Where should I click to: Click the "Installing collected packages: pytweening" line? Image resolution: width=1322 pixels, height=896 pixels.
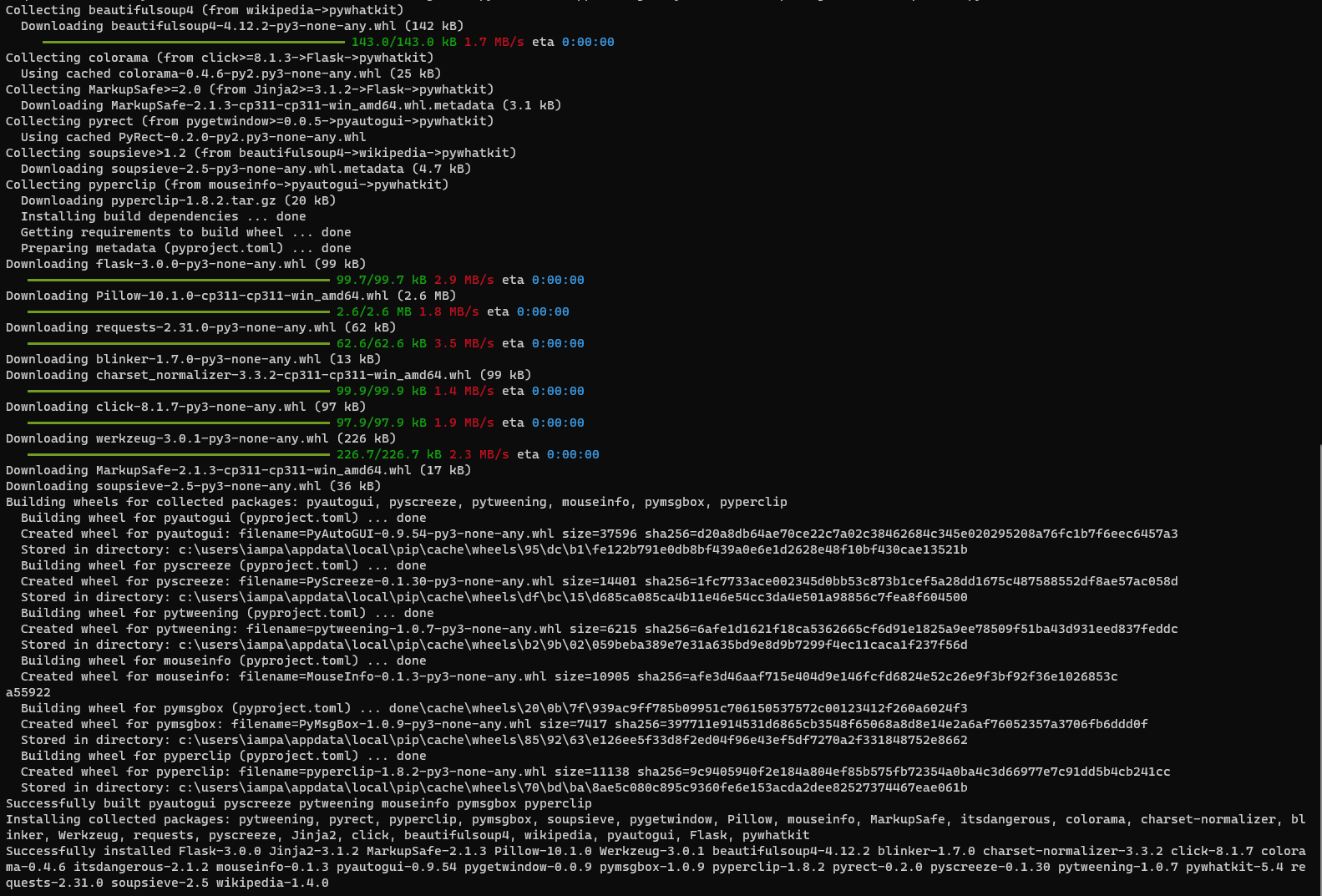(656, 828)
